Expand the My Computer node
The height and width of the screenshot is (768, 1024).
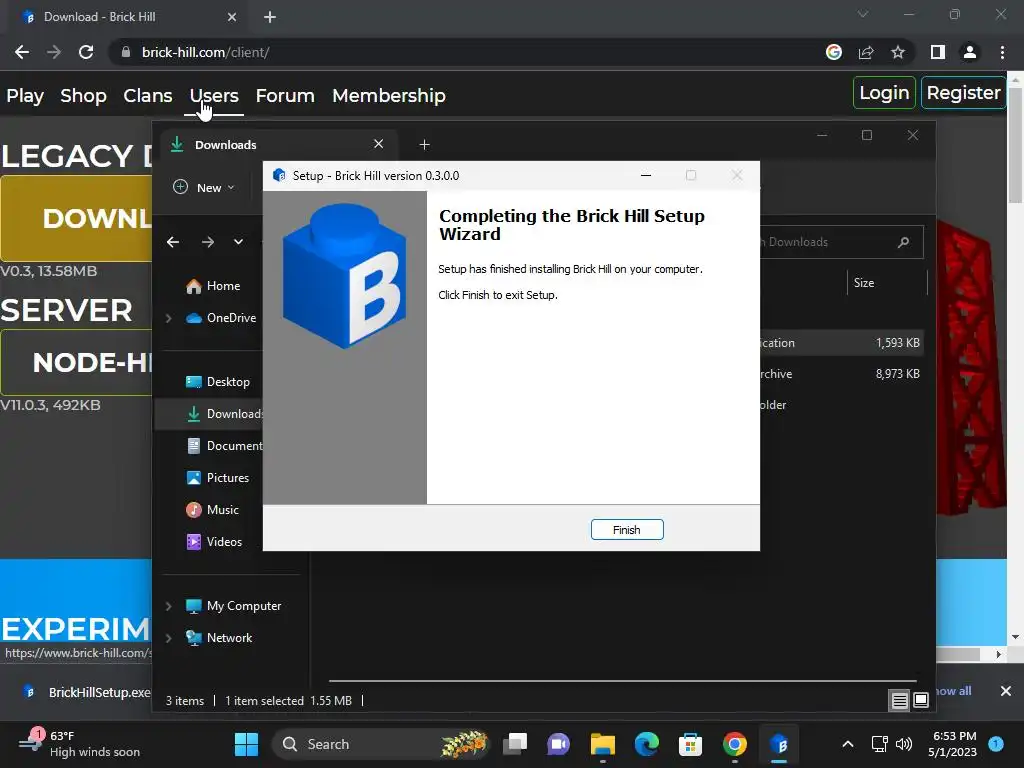[168, 606]
